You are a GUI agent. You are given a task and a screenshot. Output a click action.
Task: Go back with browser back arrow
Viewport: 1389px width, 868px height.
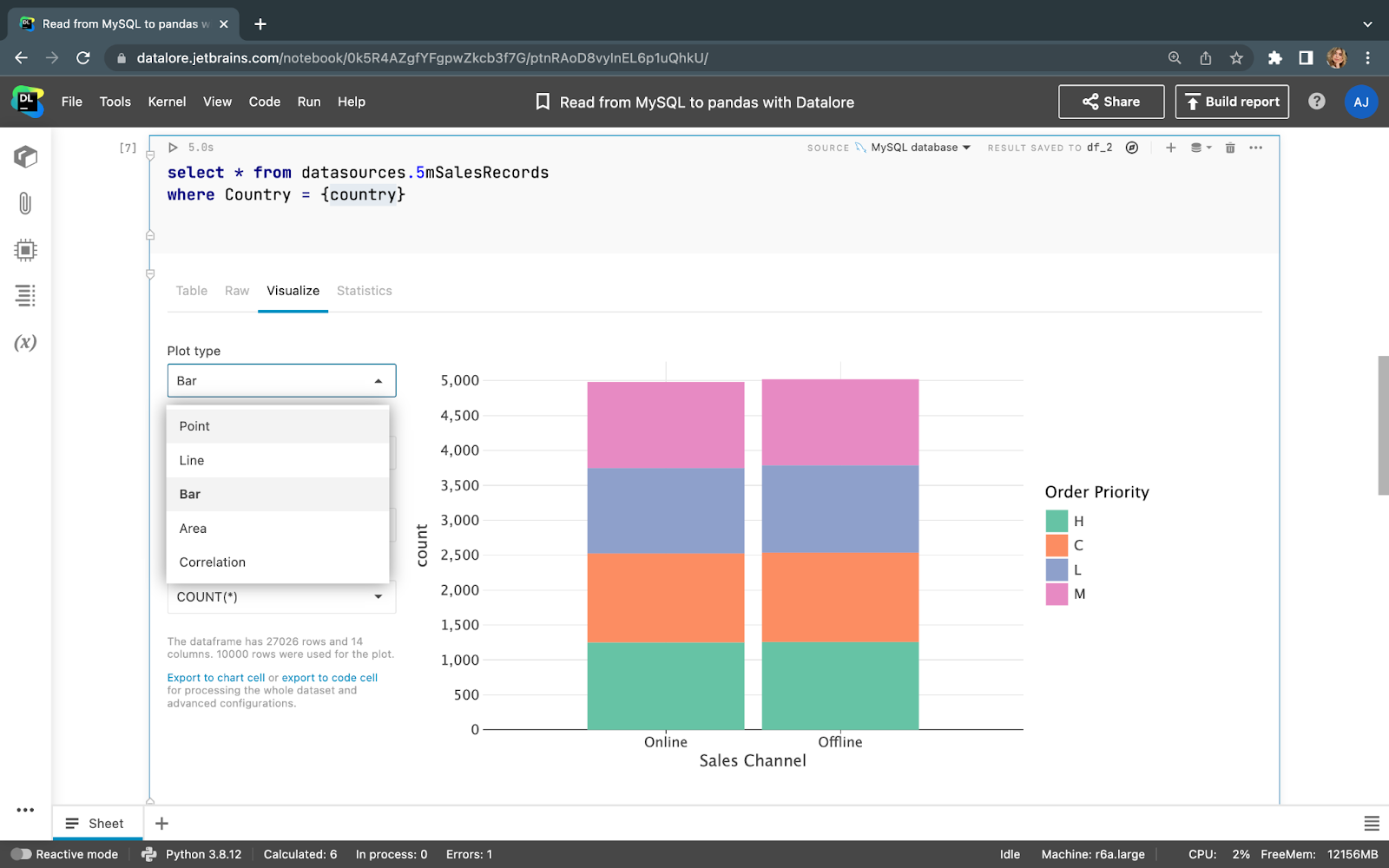click(x=22, y=58)
